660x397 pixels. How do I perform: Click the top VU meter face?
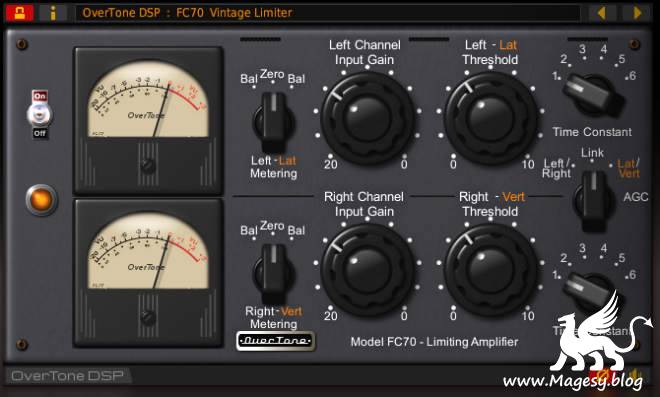[x=148, y=99]
